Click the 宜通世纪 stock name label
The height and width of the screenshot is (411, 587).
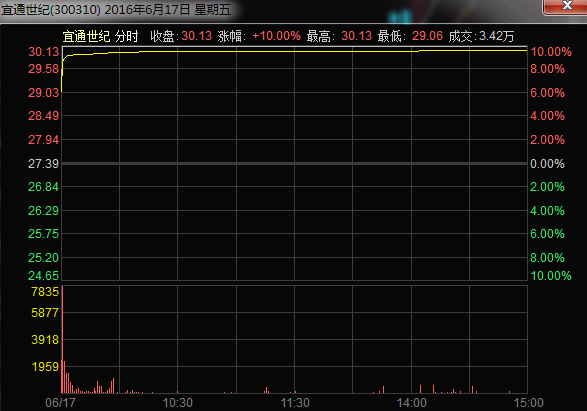click(86, 36)
